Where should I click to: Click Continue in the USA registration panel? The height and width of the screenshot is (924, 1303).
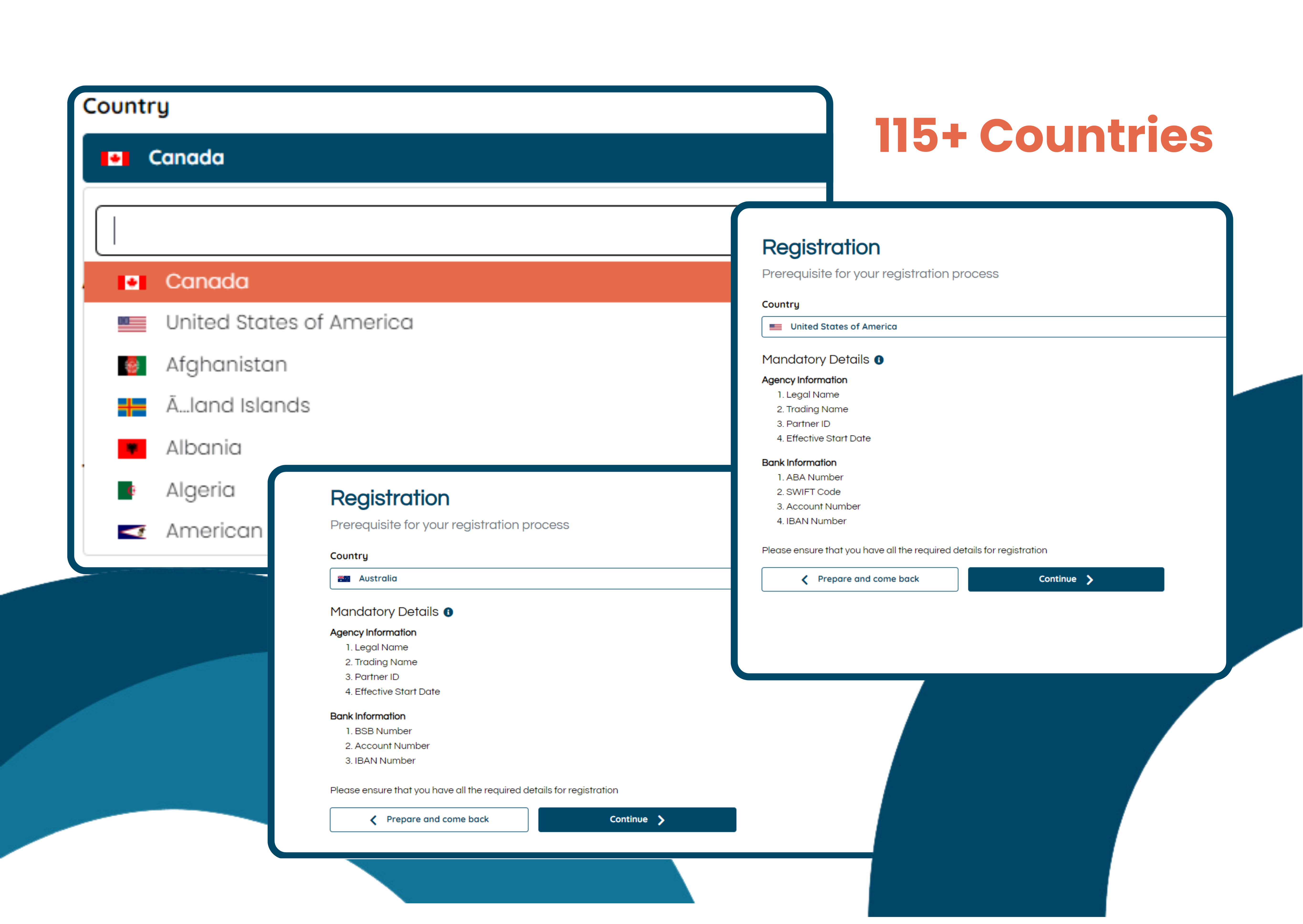(1066, 579)
